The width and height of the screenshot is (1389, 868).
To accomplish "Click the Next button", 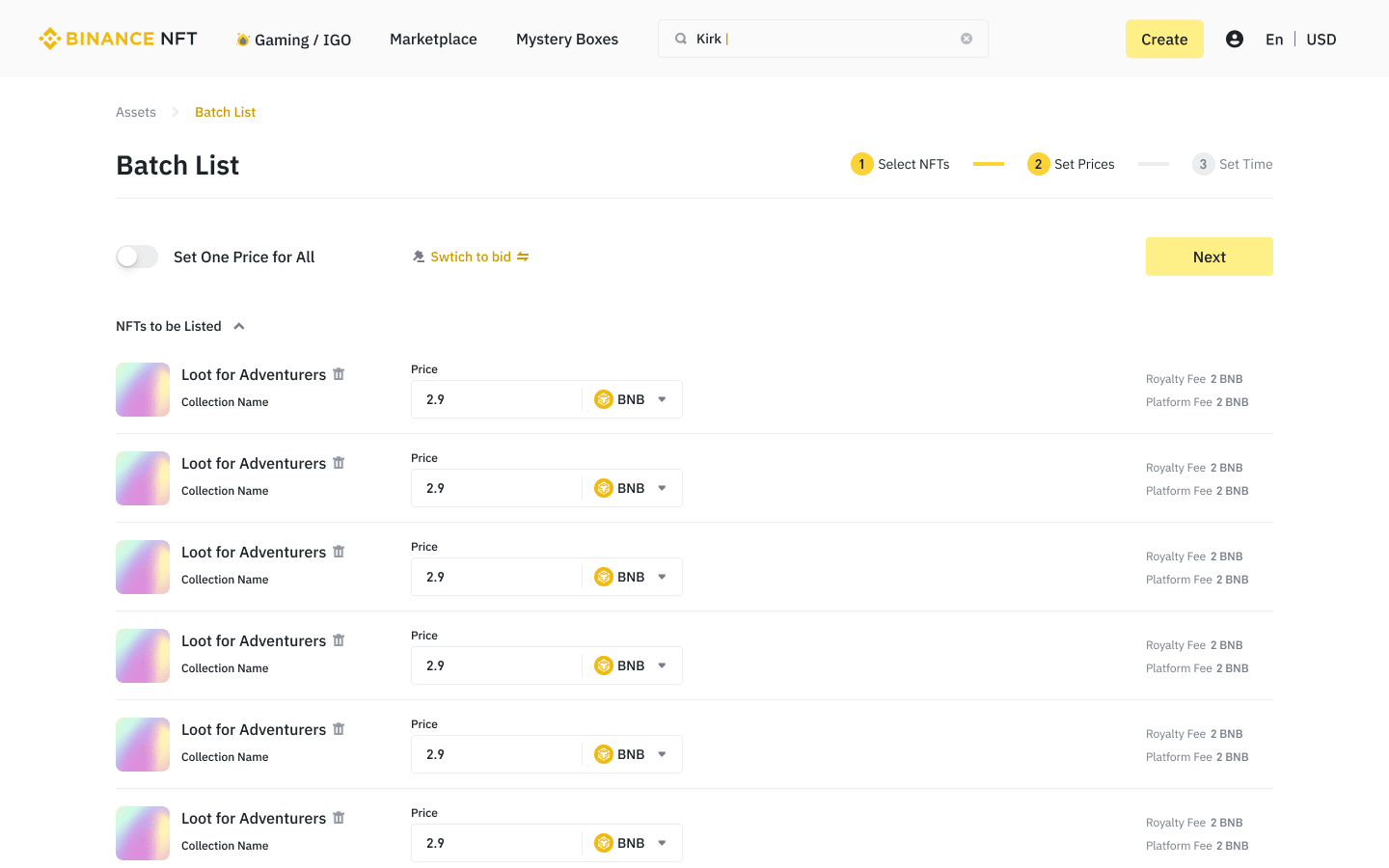I will click(1210, 257).
